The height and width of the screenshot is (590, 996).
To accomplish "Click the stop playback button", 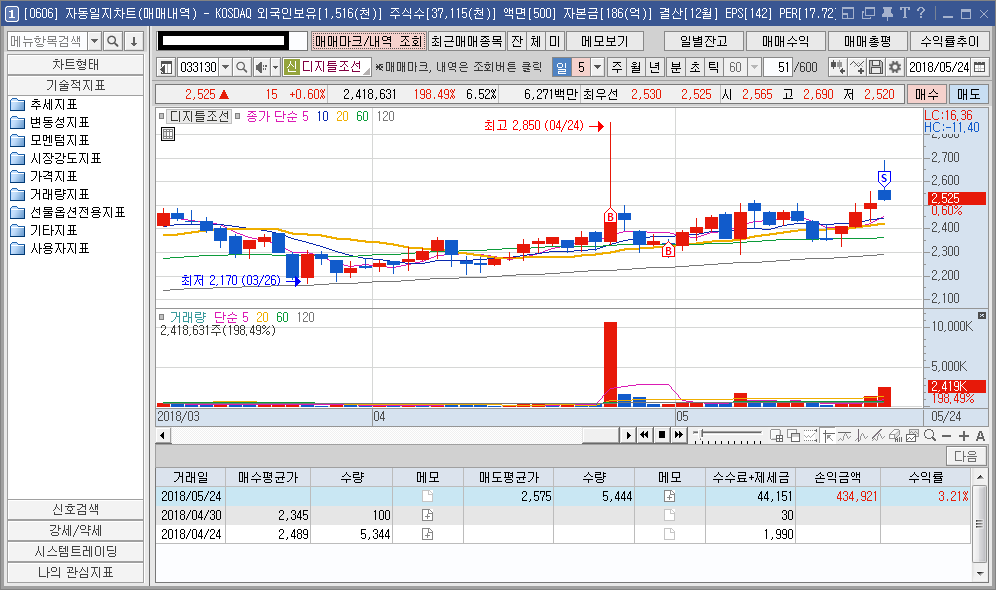I will pyautogui.click(x=662, y=435).
